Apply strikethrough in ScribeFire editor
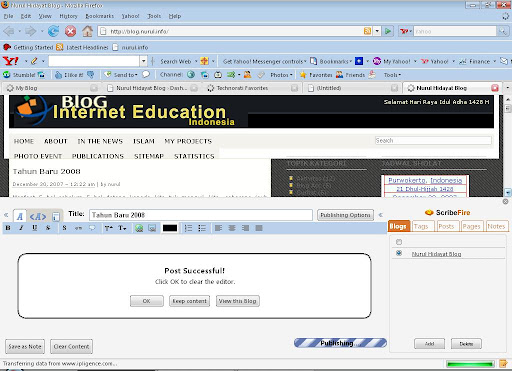 (48, 228)
